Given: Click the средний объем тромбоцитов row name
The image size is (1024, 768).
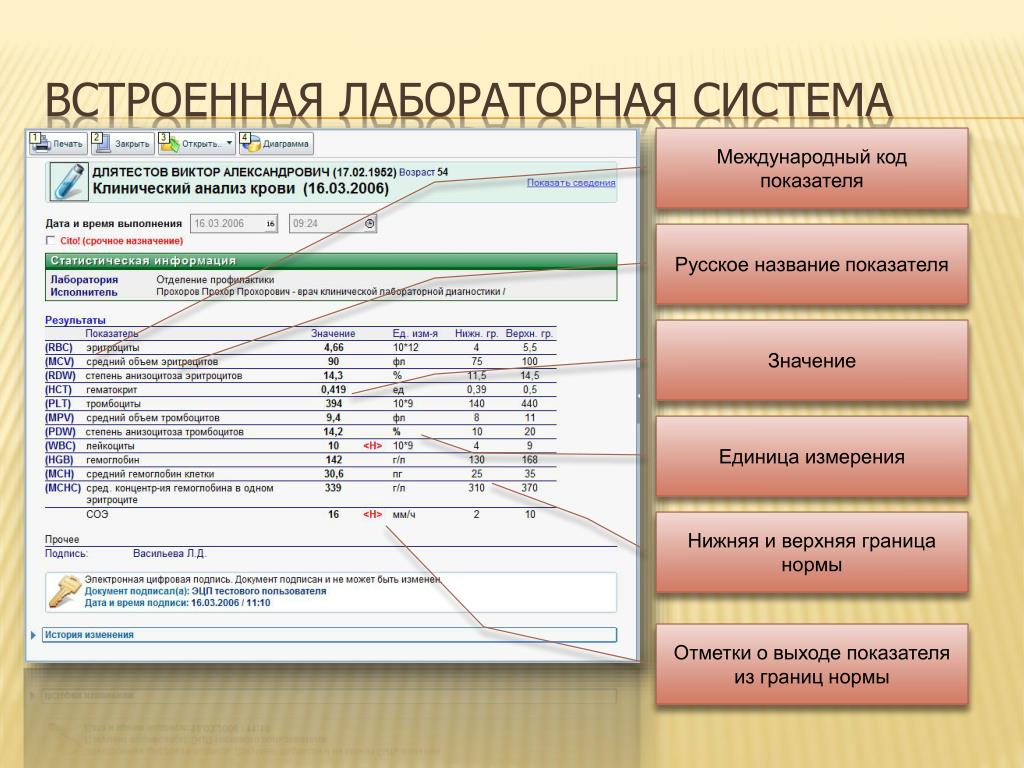Looking at the screenshot, I should [x=153, y=418].
